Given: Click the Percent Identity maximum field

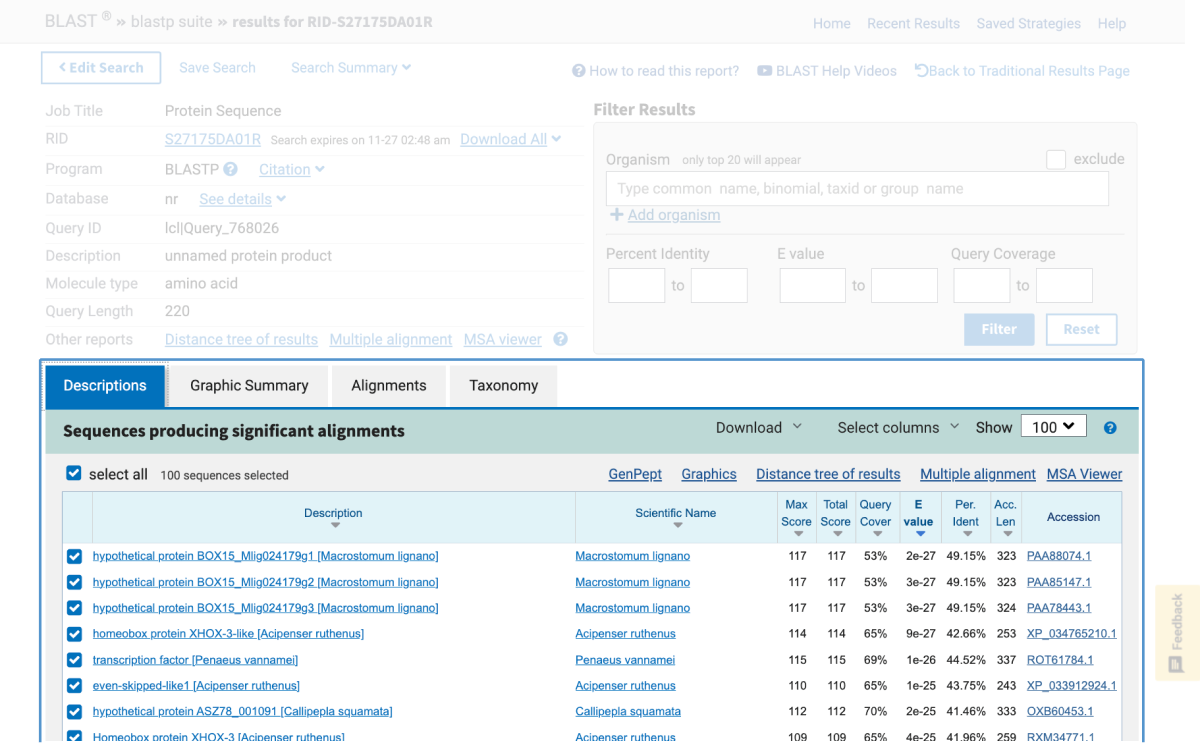Looking at the screenshot, I should [x=719, y=286].
